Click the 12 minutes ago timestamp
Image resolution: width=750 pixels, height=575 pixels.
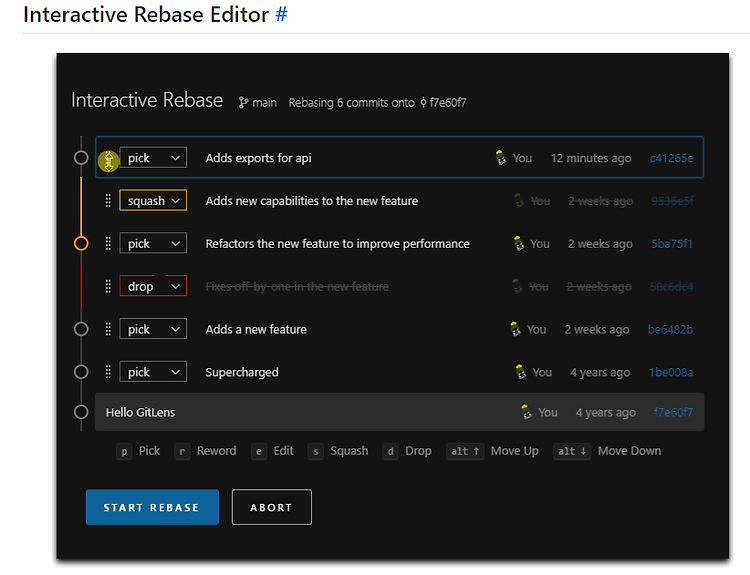(x=591, y=158)
